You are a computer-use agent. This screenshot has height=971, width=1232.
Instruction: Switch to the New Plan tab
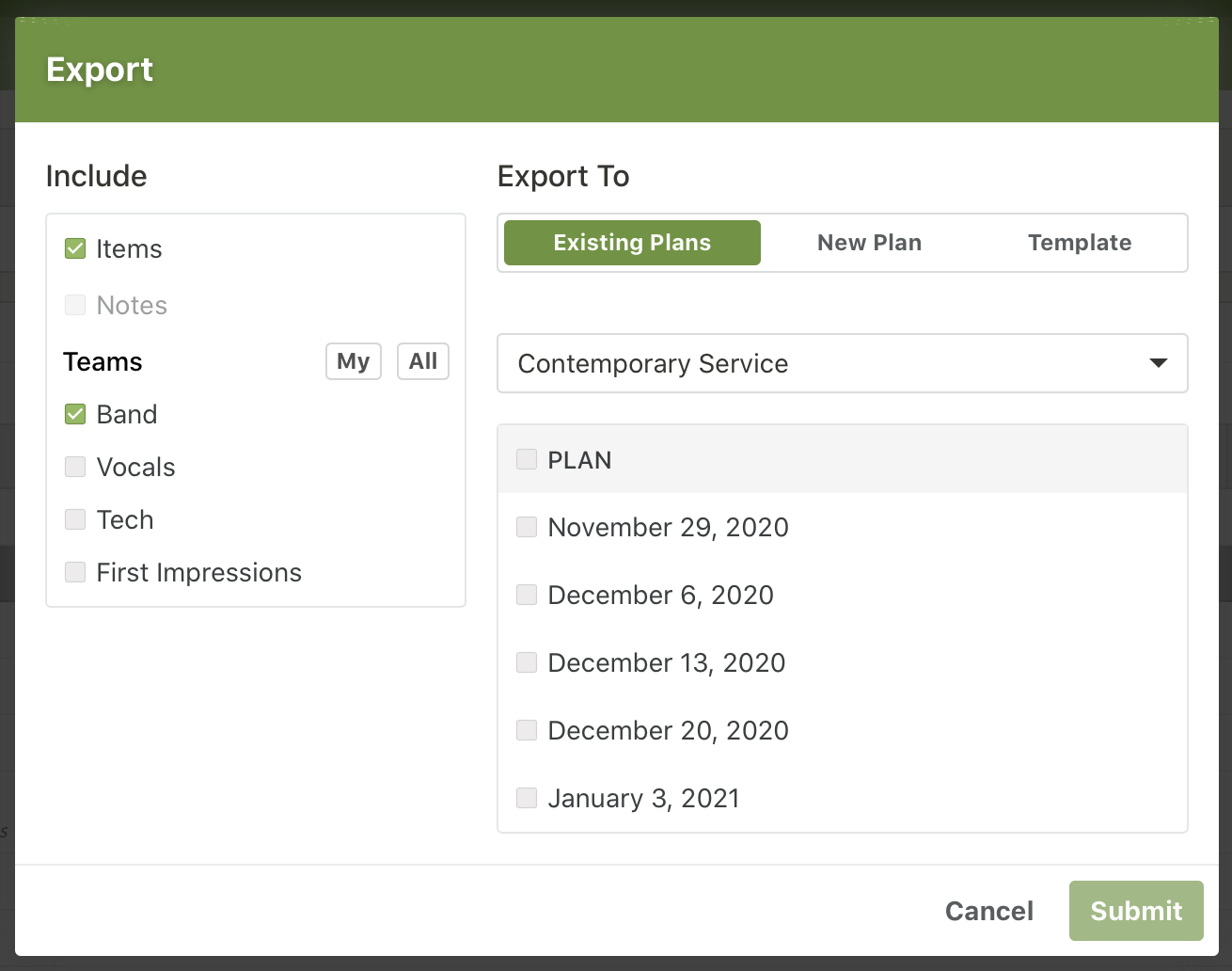(869, 243)
